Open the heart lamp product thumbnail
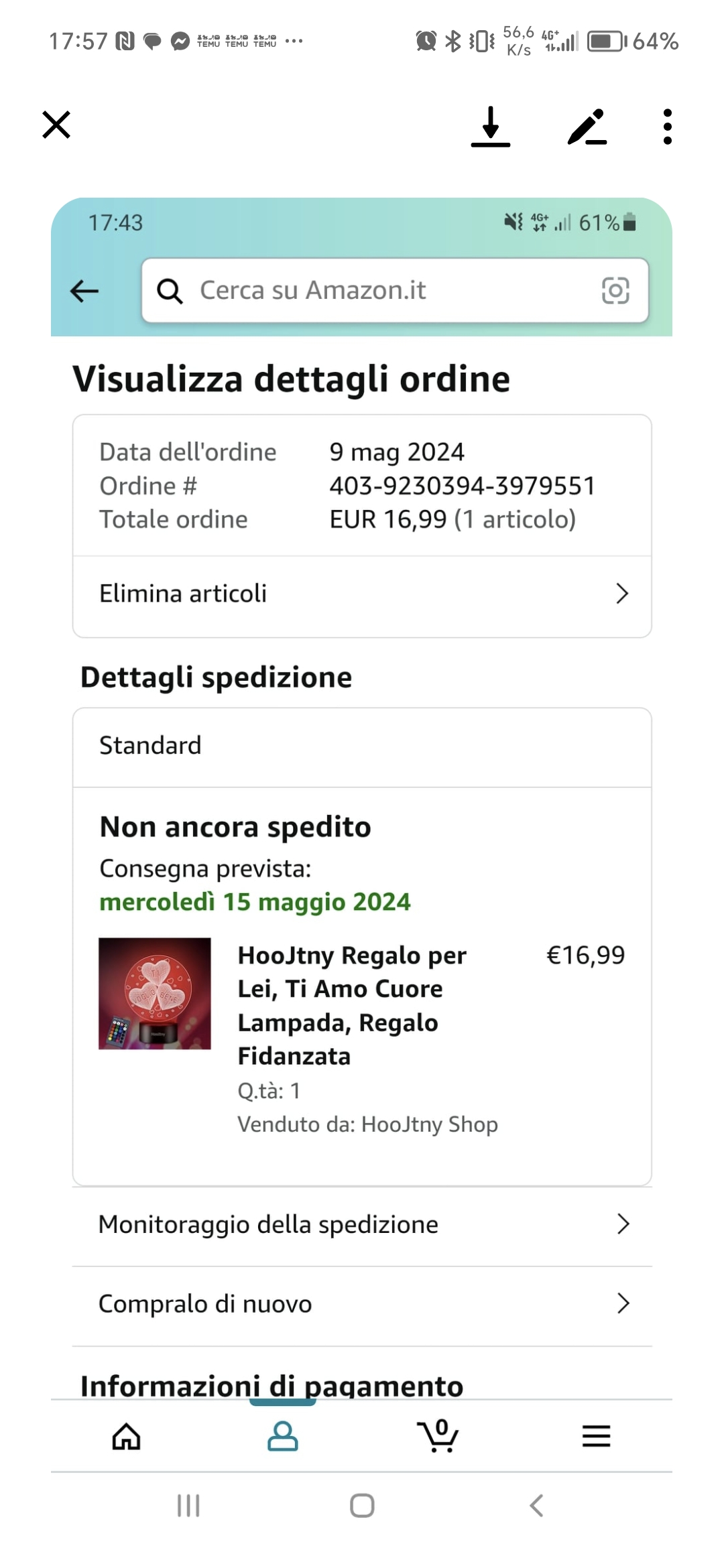 click(x=155, y=994)
